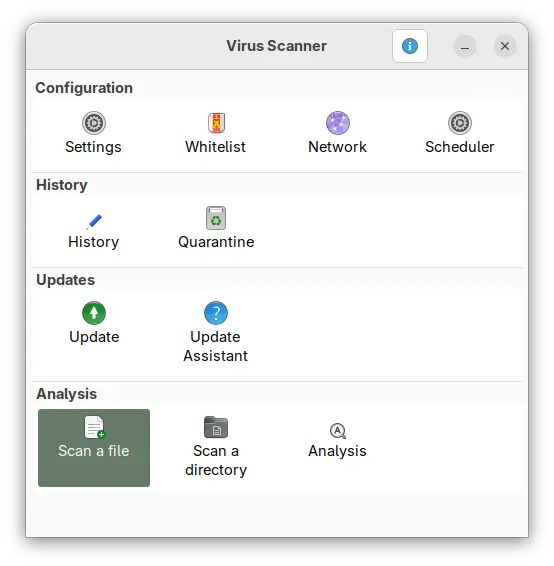The height and width of the screenshot is (566, 554).
Task: Open the Update Assistant question mark icon
Action: point(216,313)
